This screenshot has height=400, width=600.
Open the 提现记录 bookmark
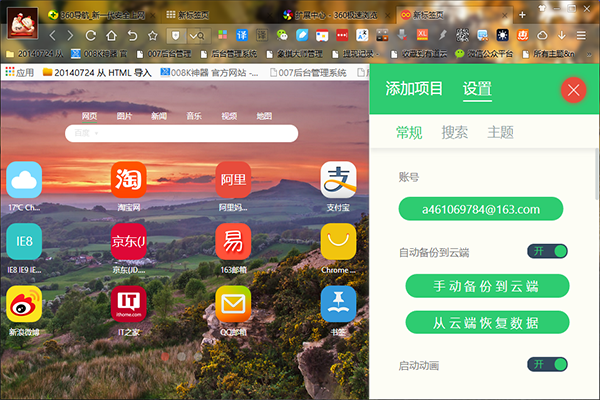coord(355,54)
